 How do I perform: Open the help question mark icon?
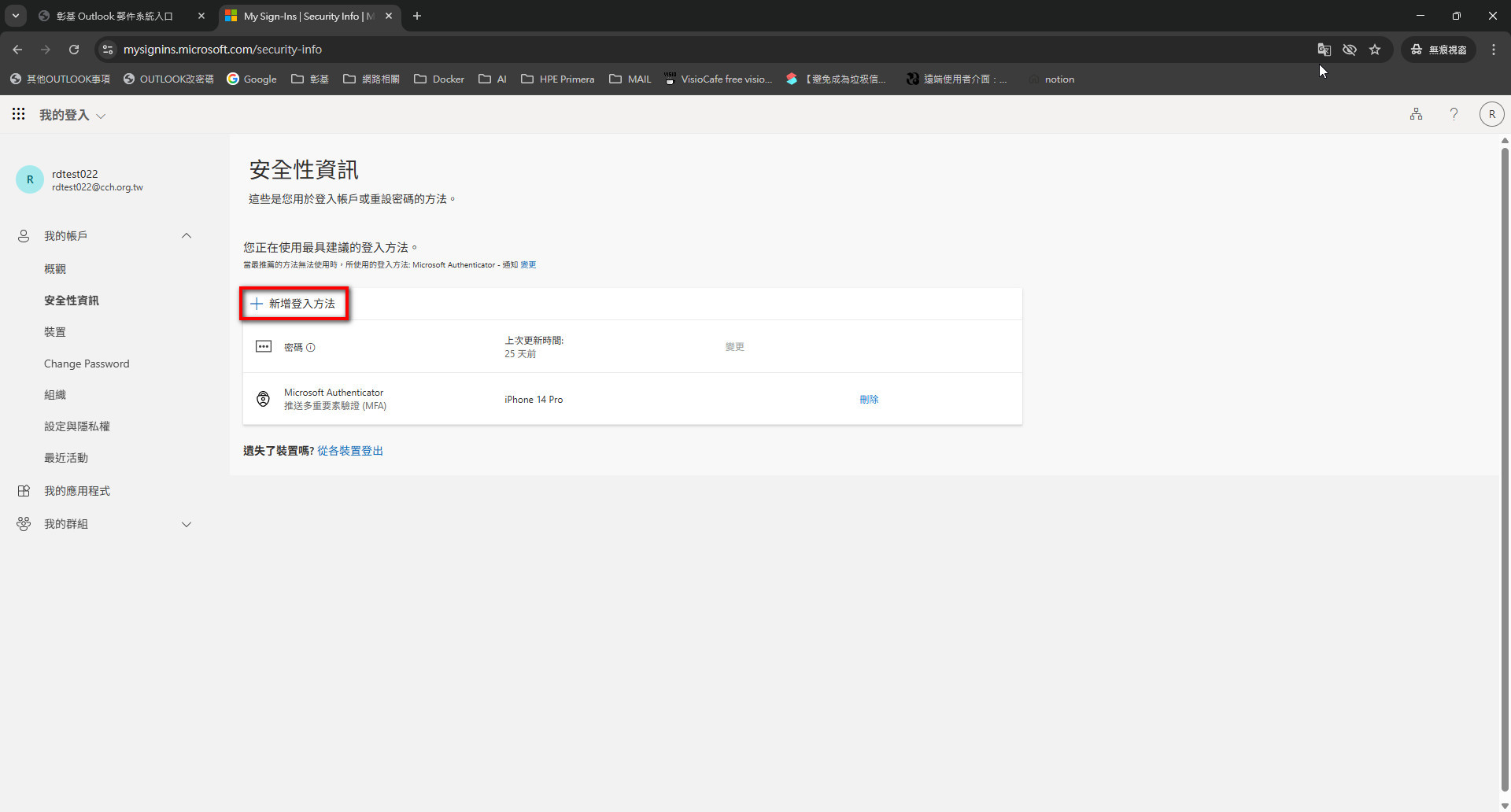coord(1454,115)
